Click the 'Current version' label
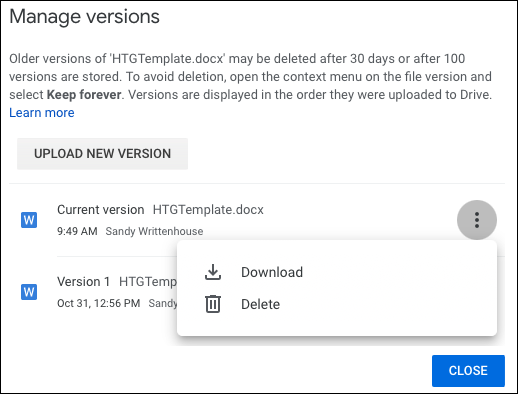This screenshot has height=394, width=518. pos(101,210)
